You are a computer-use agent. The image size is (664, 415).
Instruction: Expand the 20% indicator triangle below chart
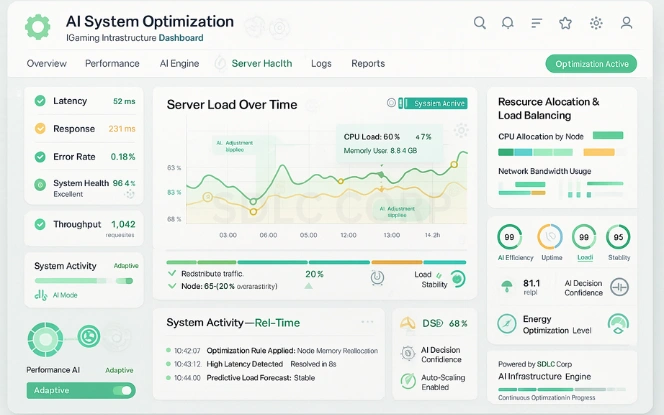(x=308, y=286)
